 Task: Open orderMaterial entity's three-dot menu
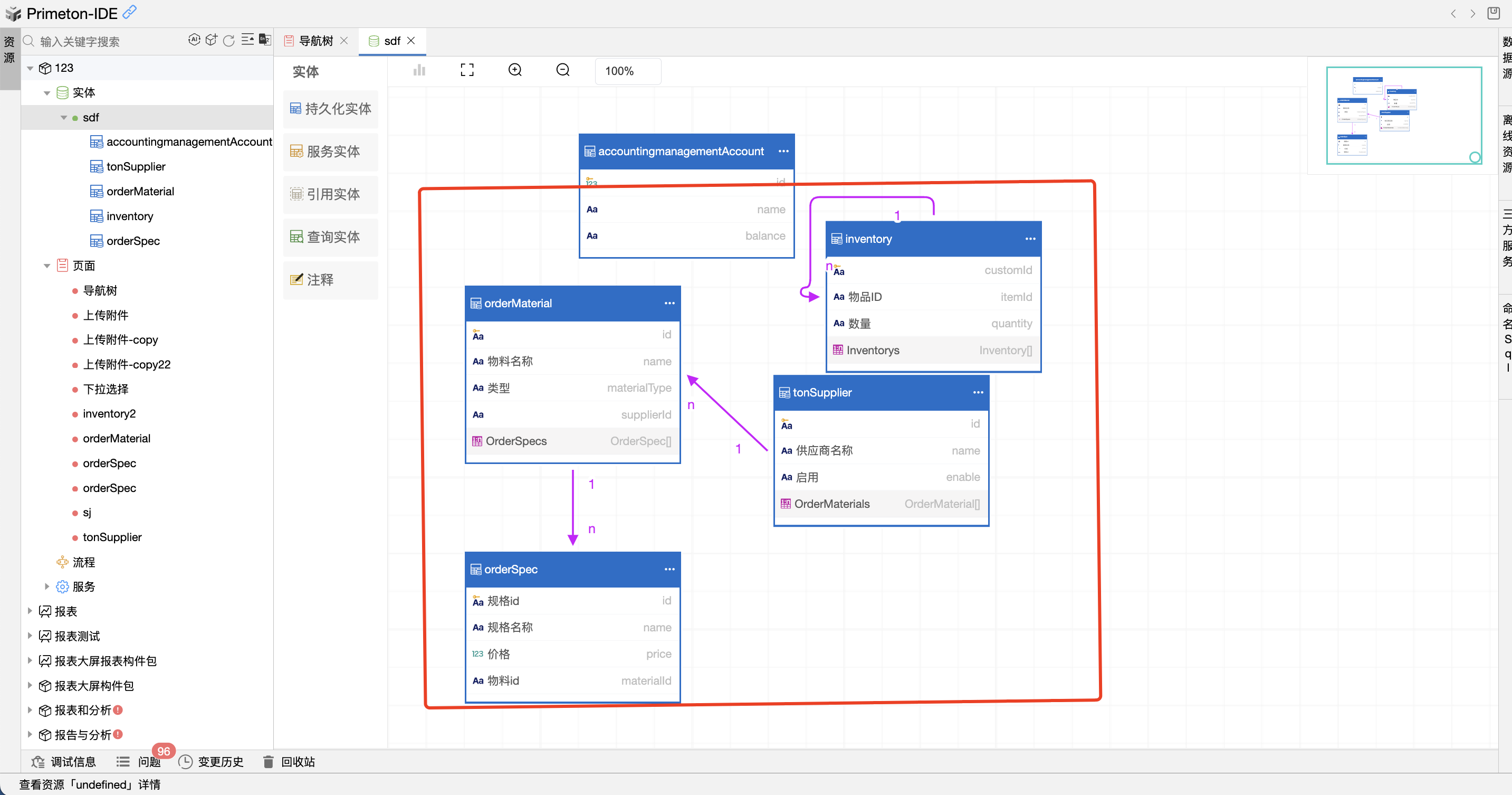pos(669,303)
